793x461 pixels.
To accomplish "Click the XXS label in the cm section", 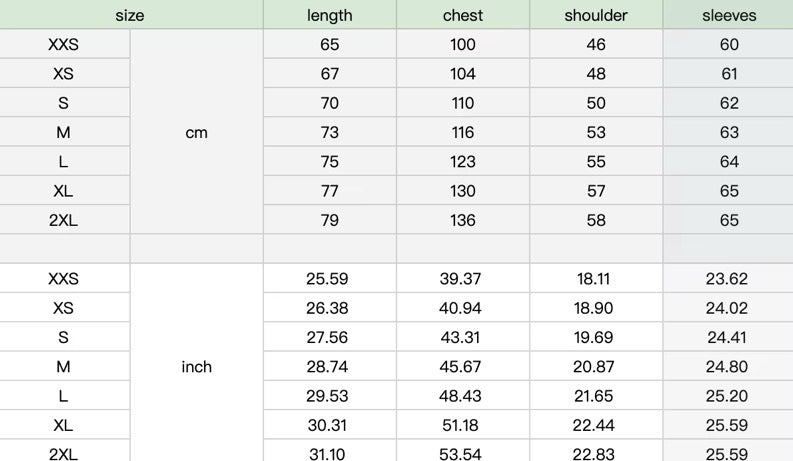I will pos(63,45).
